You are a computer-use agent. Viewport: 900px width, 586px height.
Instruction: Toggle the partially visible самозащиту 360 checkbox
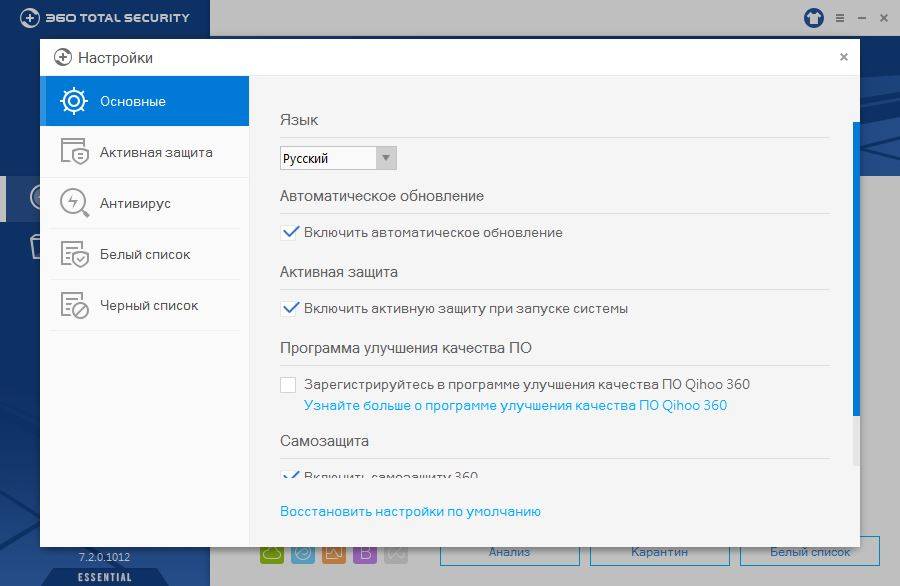[x=290, y=475]
